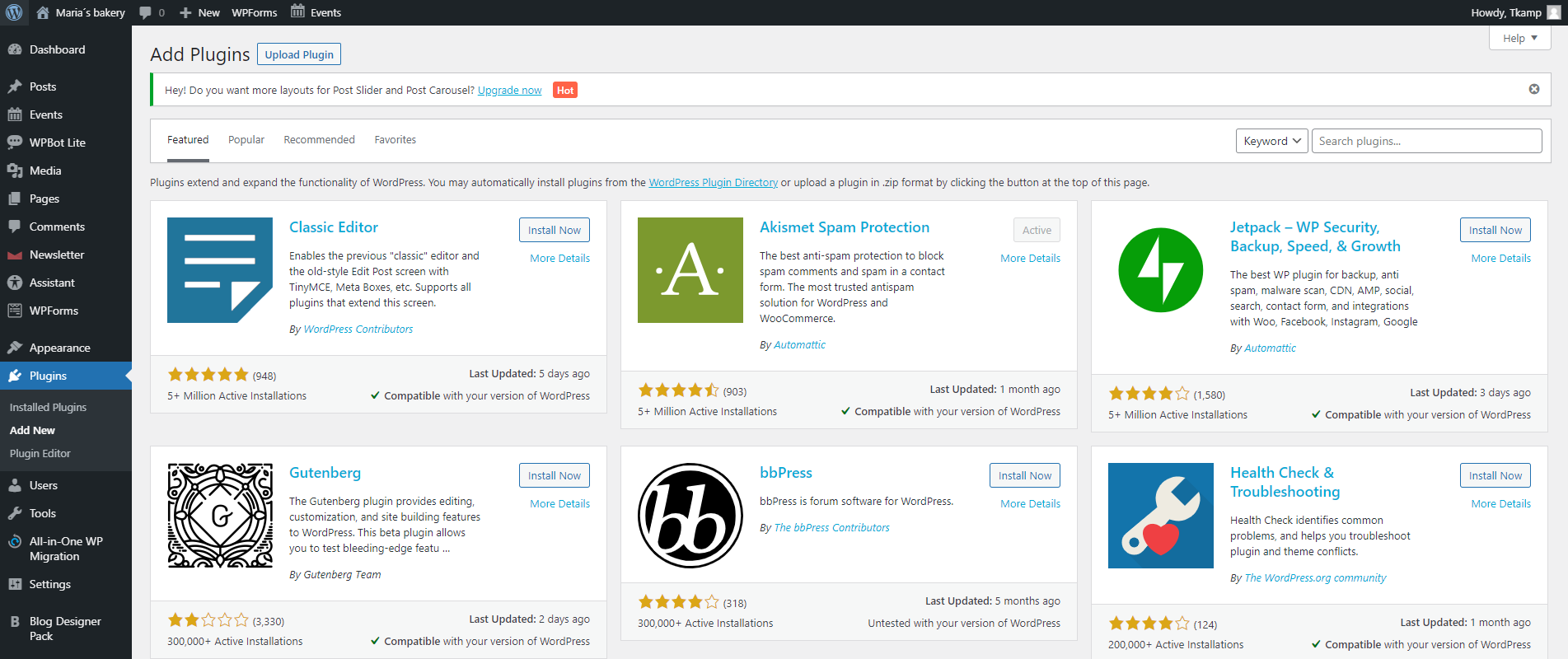Open the Keyword search type dropdown

(x=1271, y=141)
